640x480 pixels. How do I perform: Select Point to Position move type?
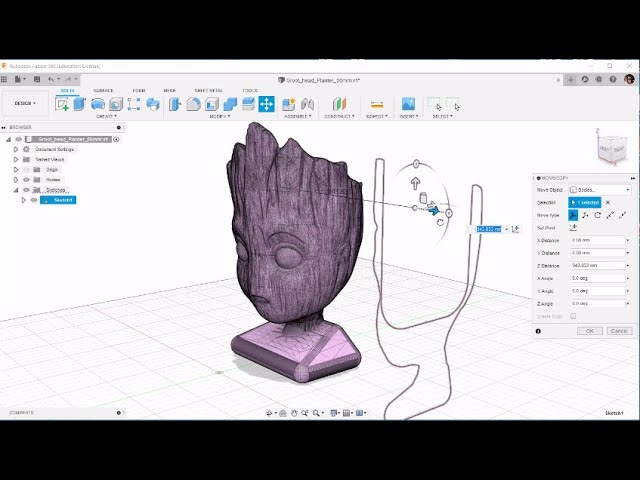(622, 215)
